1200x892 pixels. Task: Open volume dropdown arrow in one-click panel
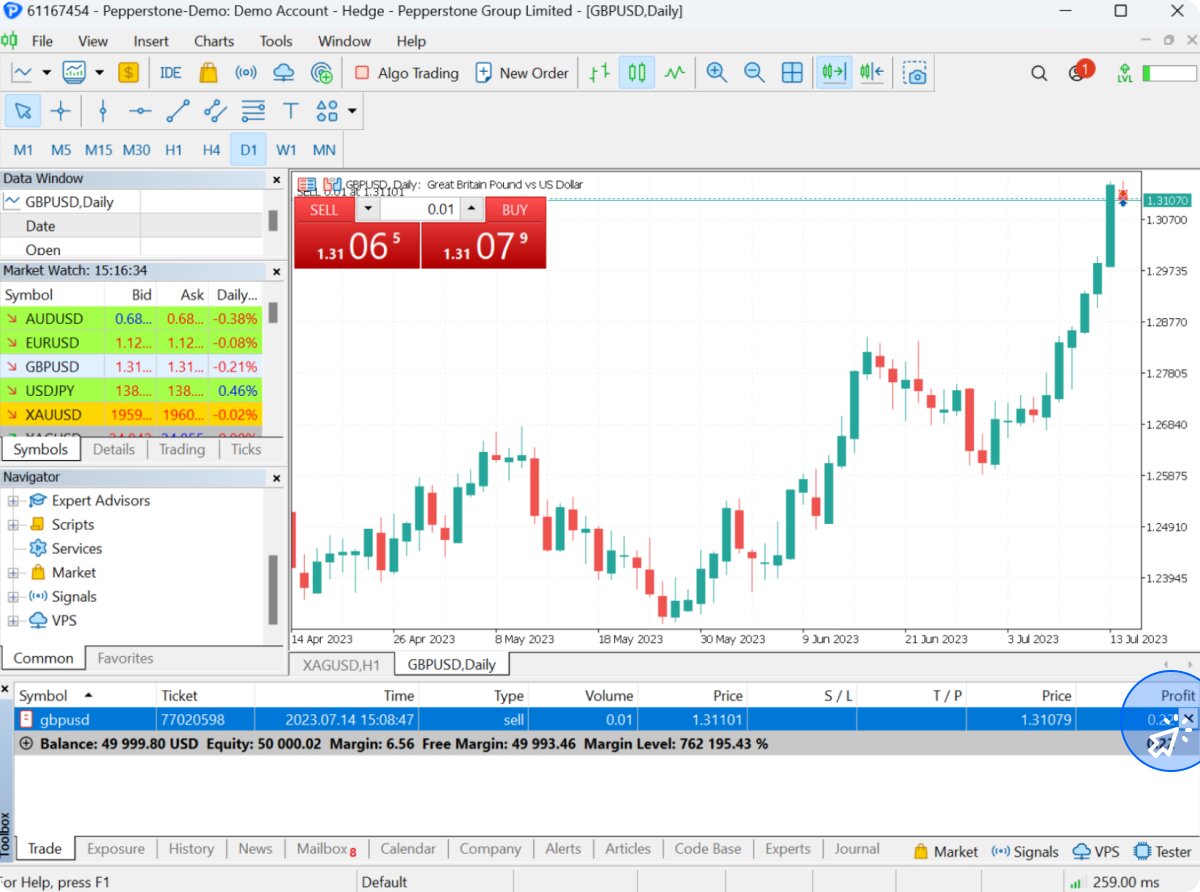(367, 210)
